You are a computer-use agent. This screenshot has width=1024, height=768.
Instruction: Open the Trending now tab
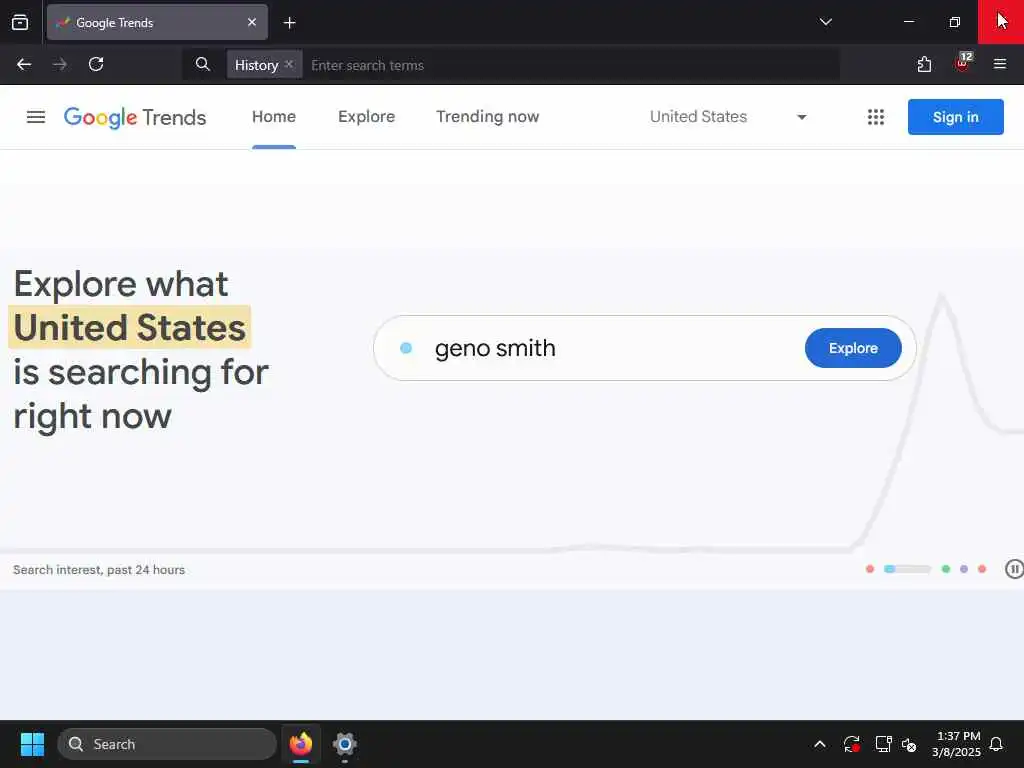coord(487,117)
